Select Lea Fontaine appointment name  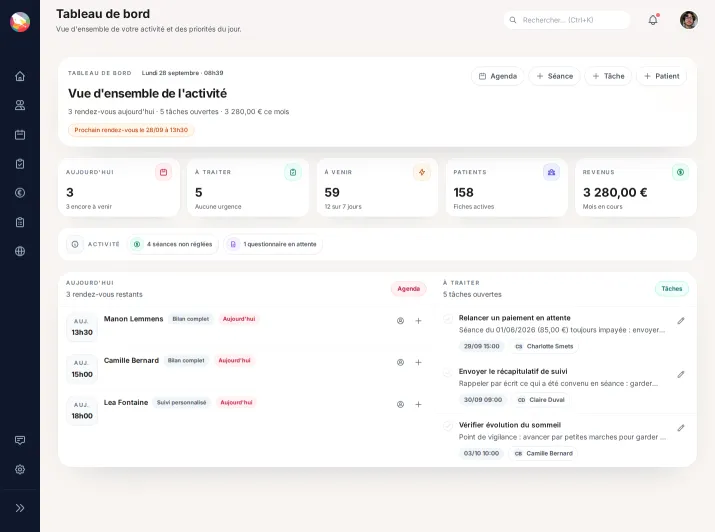(x=126, y=402)
